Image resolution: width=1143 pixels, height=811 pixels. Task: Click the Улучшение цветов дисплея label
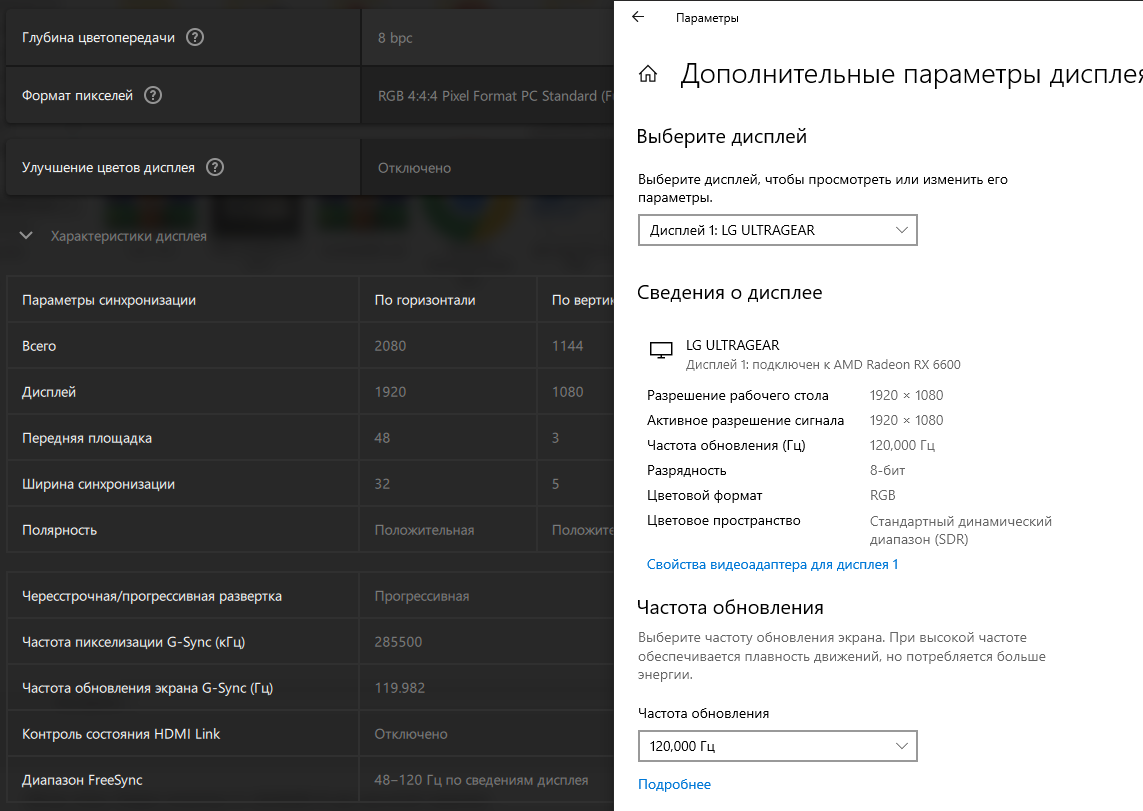point(108,168)
